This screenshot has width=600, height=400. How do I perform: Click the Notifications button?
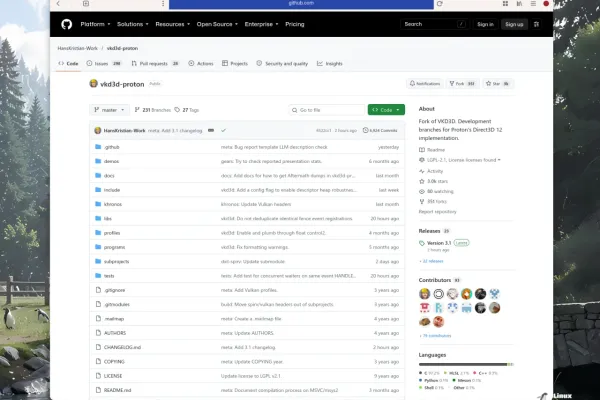tap(425, 83)
